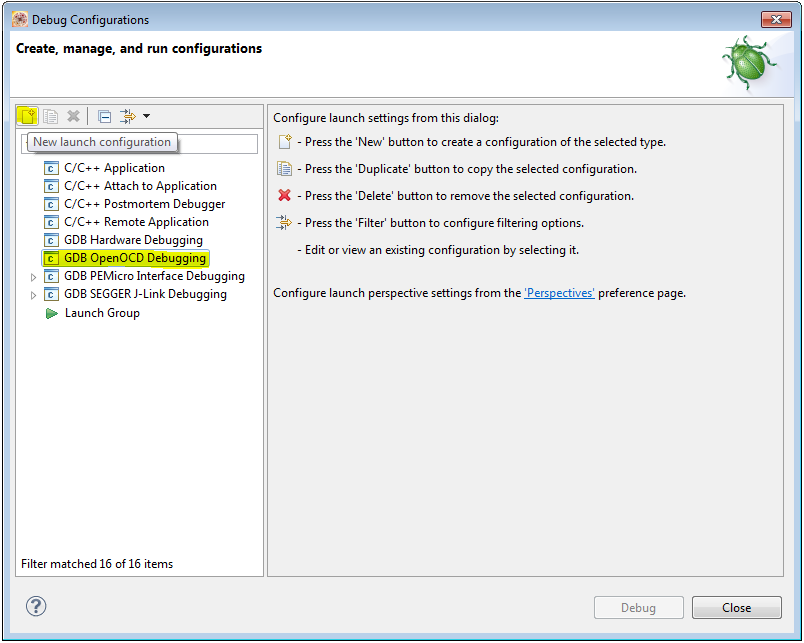The width and height of the screenshot is (804, 643).
Task: Click the Collapse All toolbar icon
Action: 104,116
